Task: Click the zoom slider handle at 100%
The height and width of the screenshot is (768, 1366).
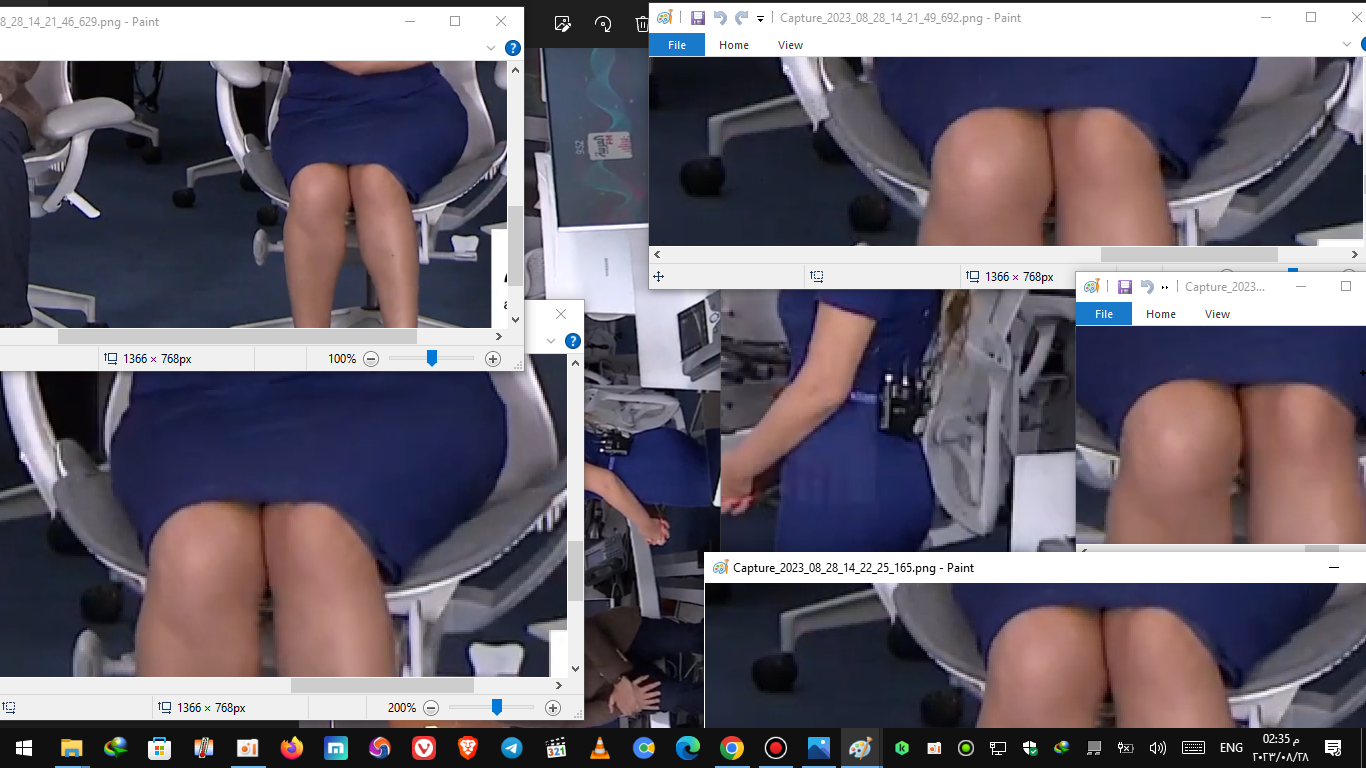Action: tap(432, 358)
